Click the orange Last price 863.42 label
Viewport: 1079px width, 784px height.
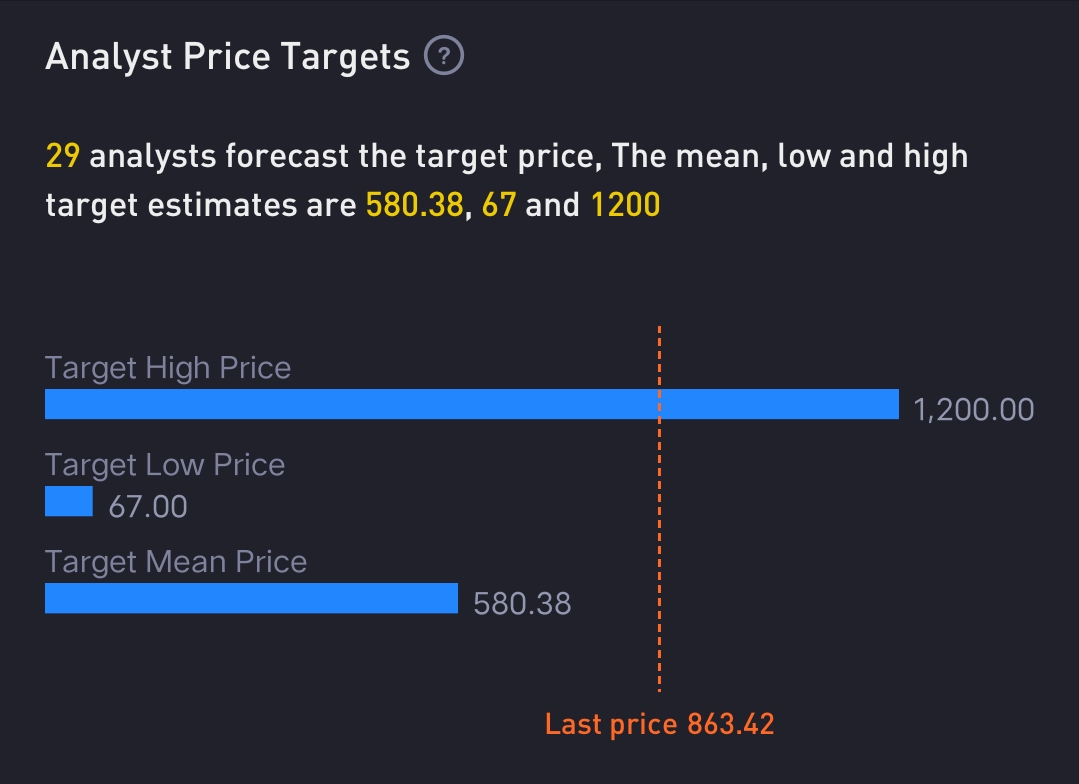[x=660, y=724]
